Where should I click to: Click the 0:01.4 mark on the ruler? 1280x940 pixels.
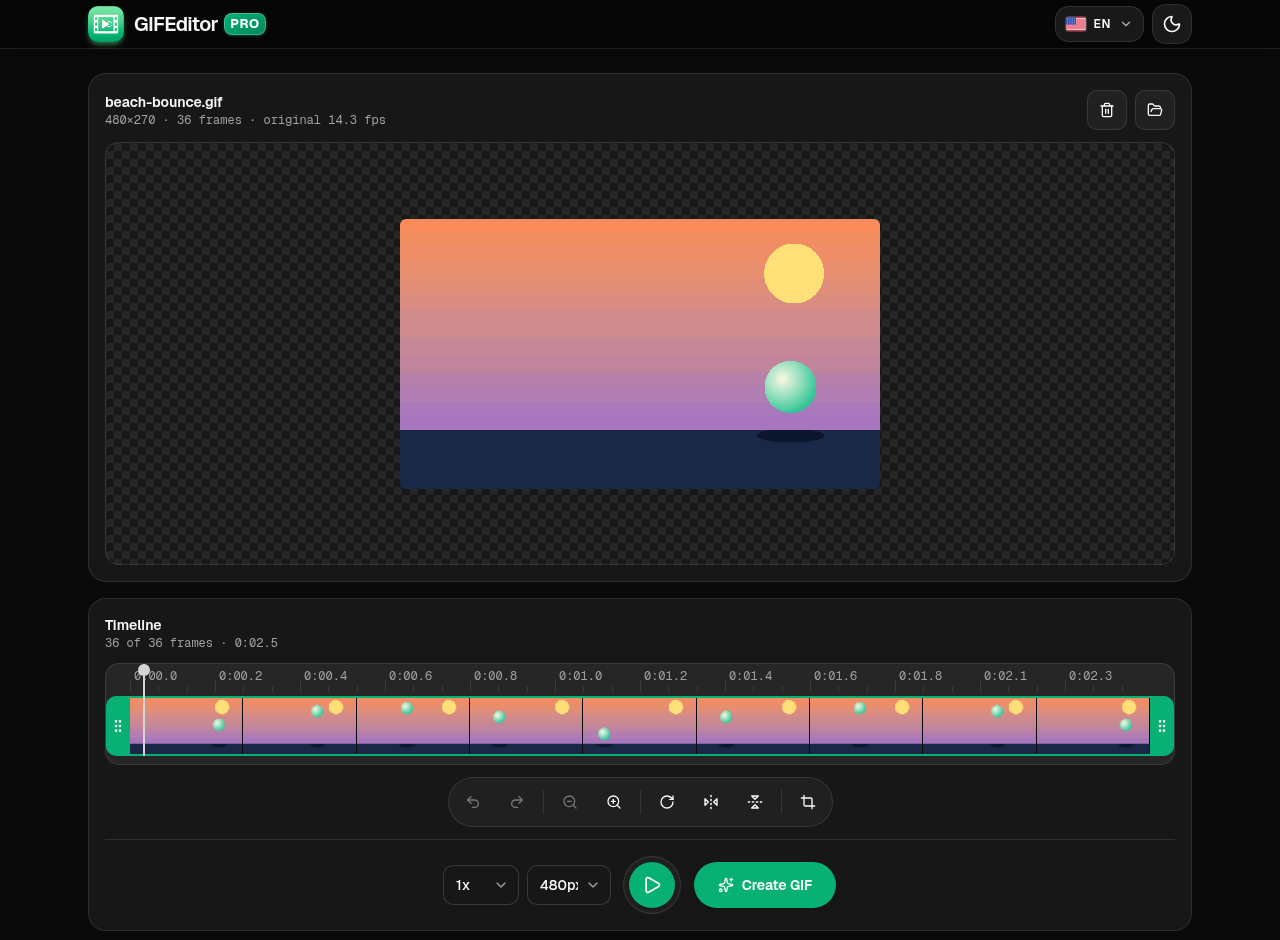751,676
